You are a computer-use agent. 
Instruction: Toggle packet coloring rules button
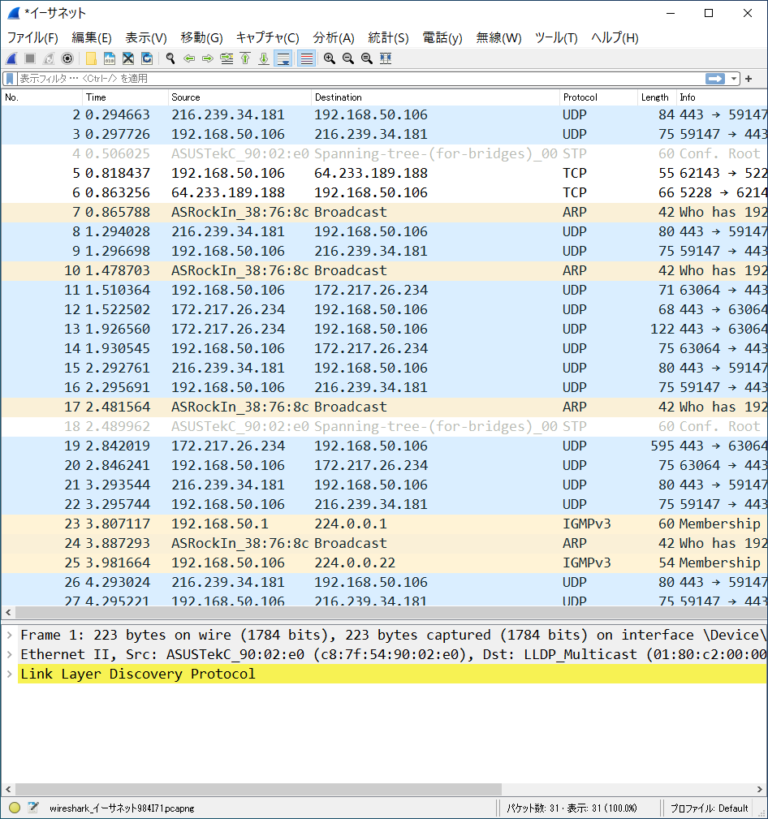pos(306,59)
